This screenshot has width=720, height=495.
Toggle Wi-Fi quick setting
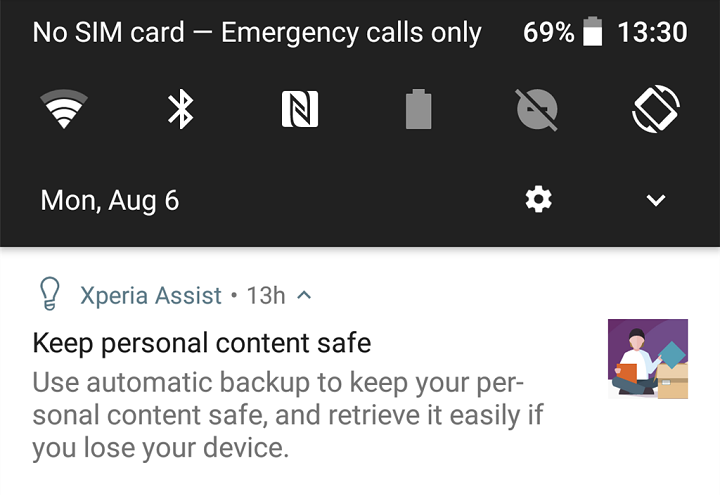pos(63,109)
